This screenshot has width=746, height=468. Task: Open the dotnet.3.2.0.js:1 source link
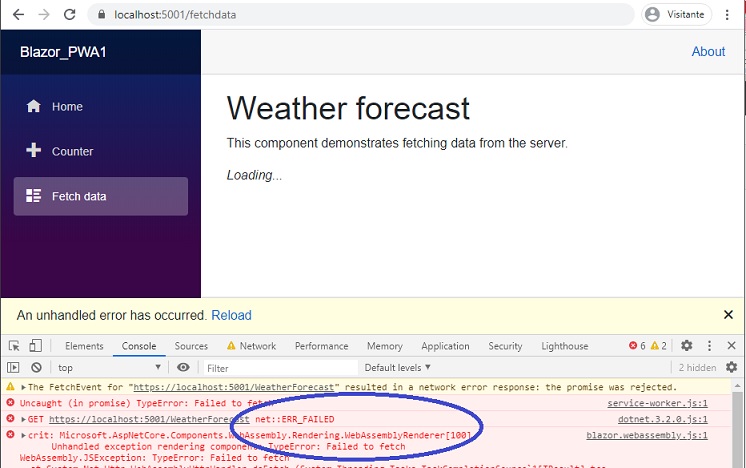click(x=663, y=419)
